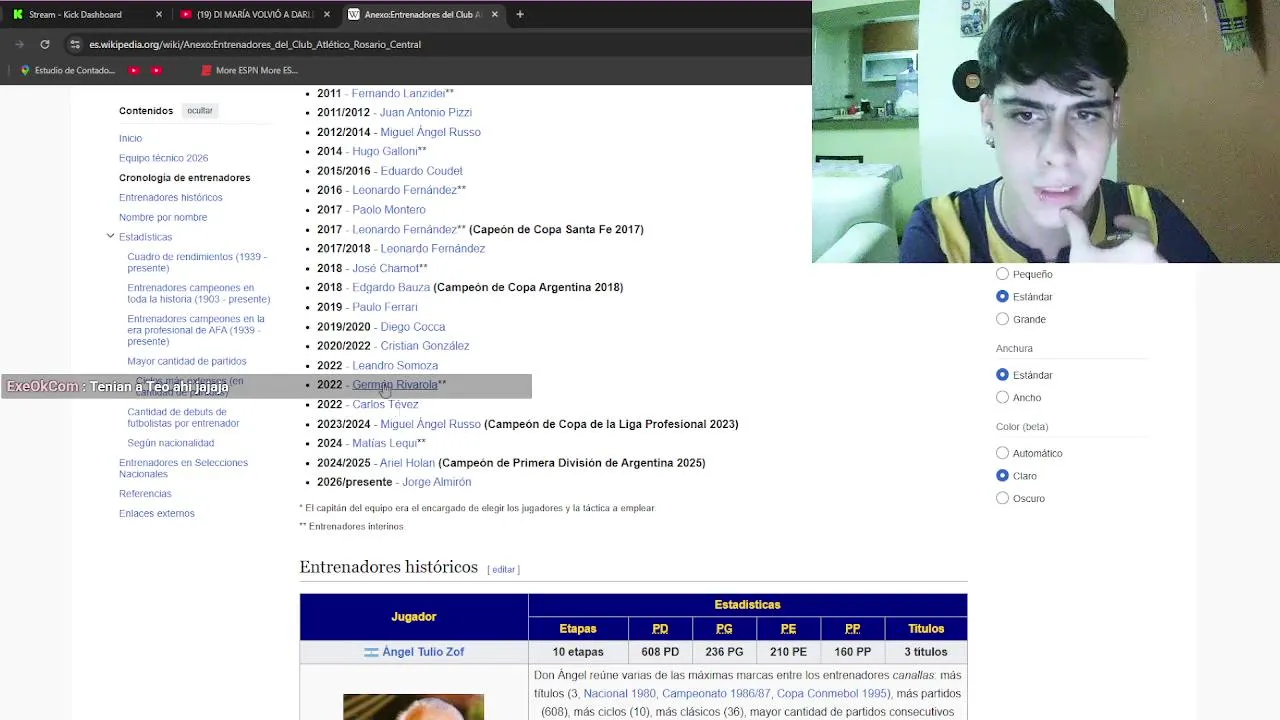This screenshot has width=1280, height=720.
Task: Open Carlos Tévez link
Action: pyautogui.click(x=385, y=404)
